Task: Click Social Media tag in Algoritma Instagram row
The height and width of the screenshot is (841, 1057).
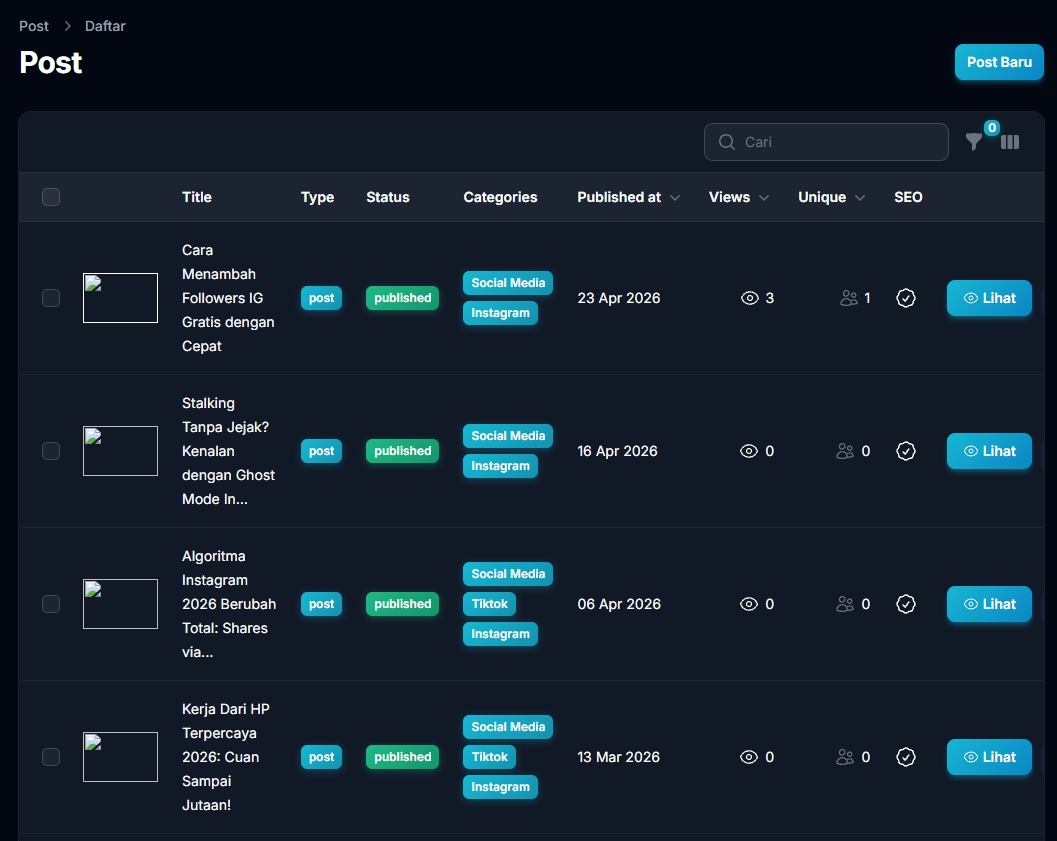Action: (508, 574)
